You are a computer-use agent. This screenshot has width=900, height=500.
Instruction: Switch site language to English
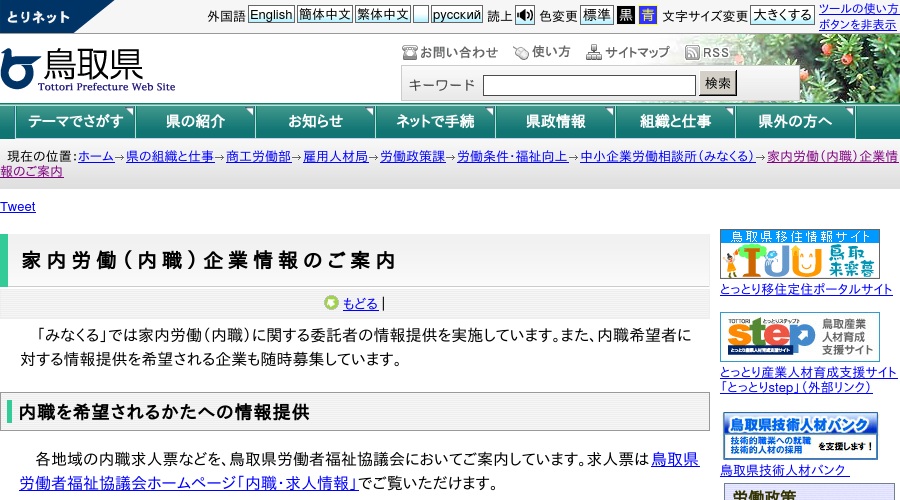pos(271,15)
